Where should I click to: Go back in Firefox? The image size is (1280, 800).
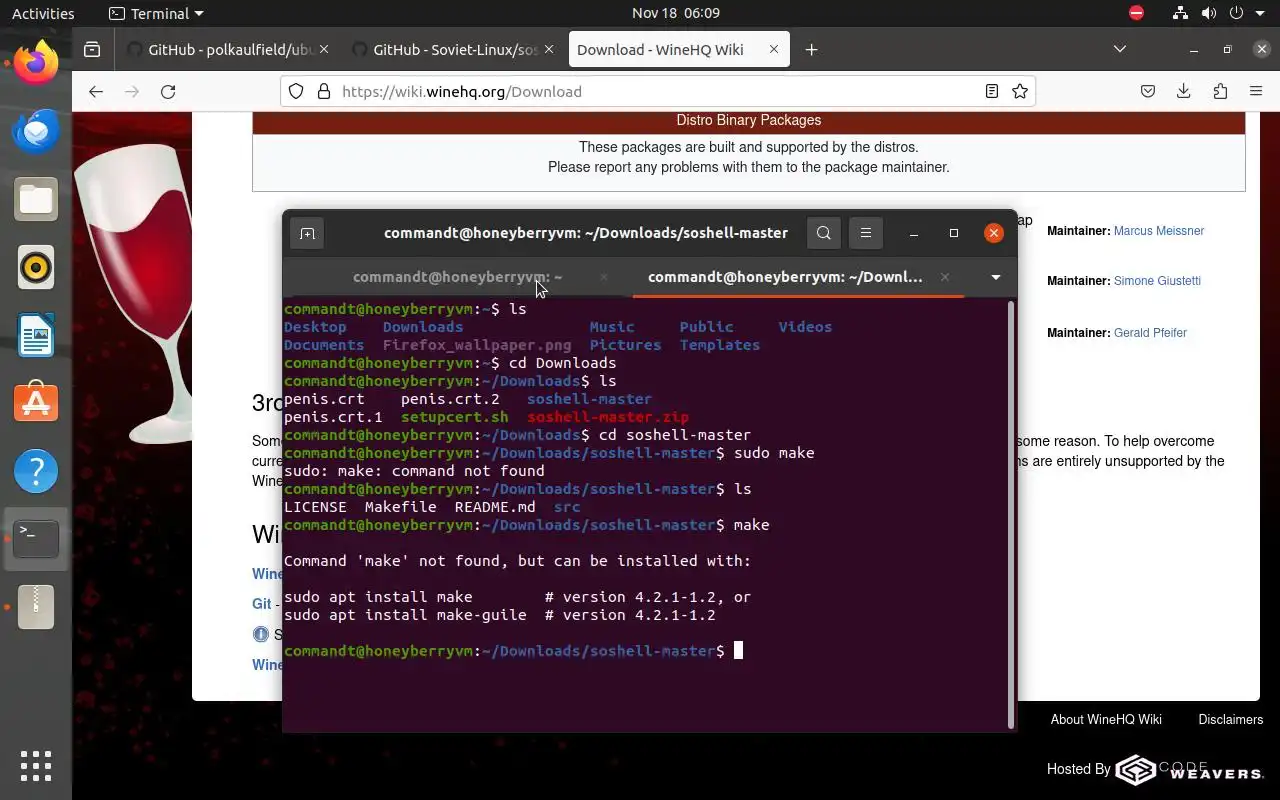(96, 91)
